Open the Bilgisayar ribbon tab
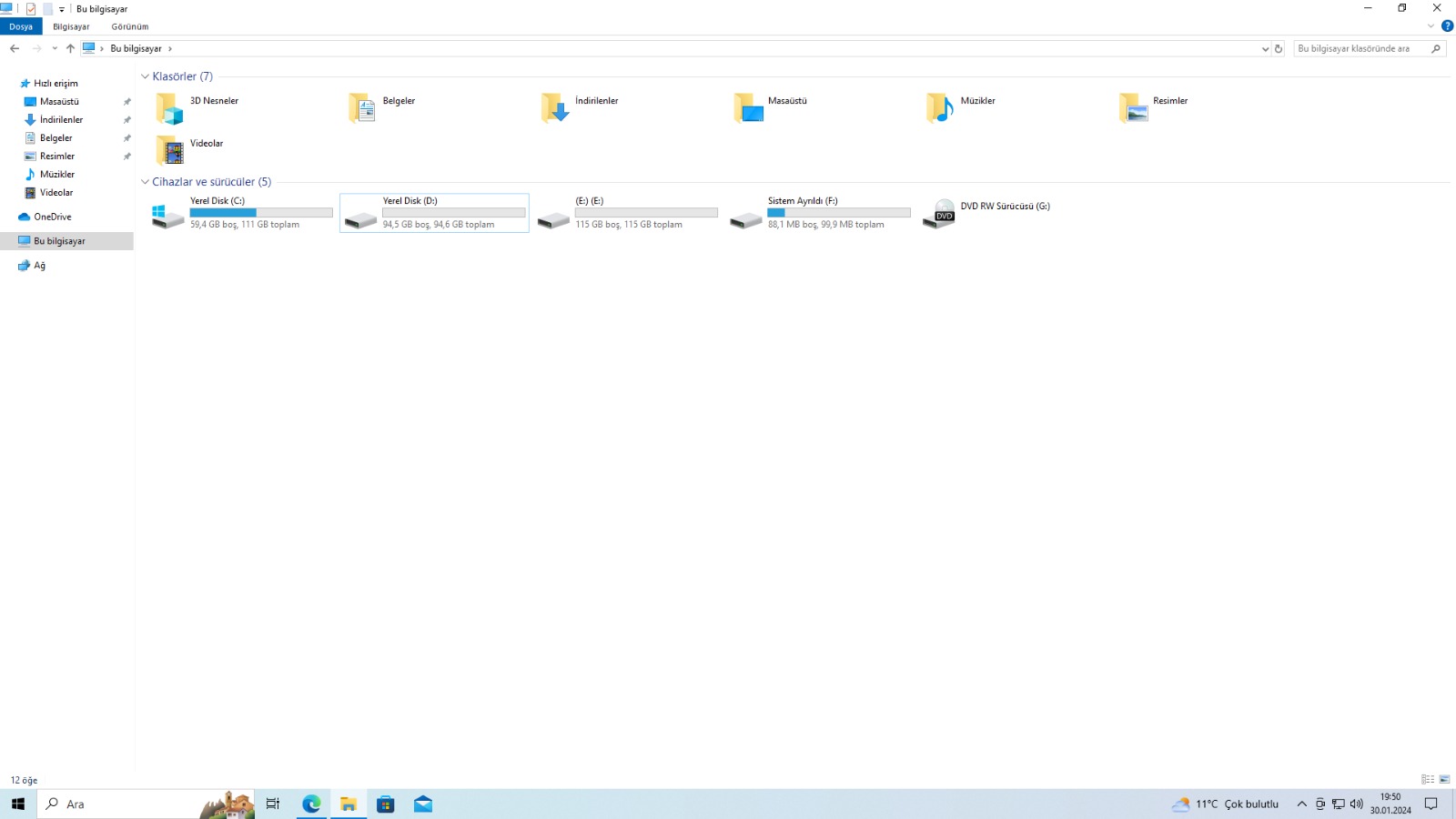Screen dimensions: 1456x819 pyautogui.click(x=71, y=27)
